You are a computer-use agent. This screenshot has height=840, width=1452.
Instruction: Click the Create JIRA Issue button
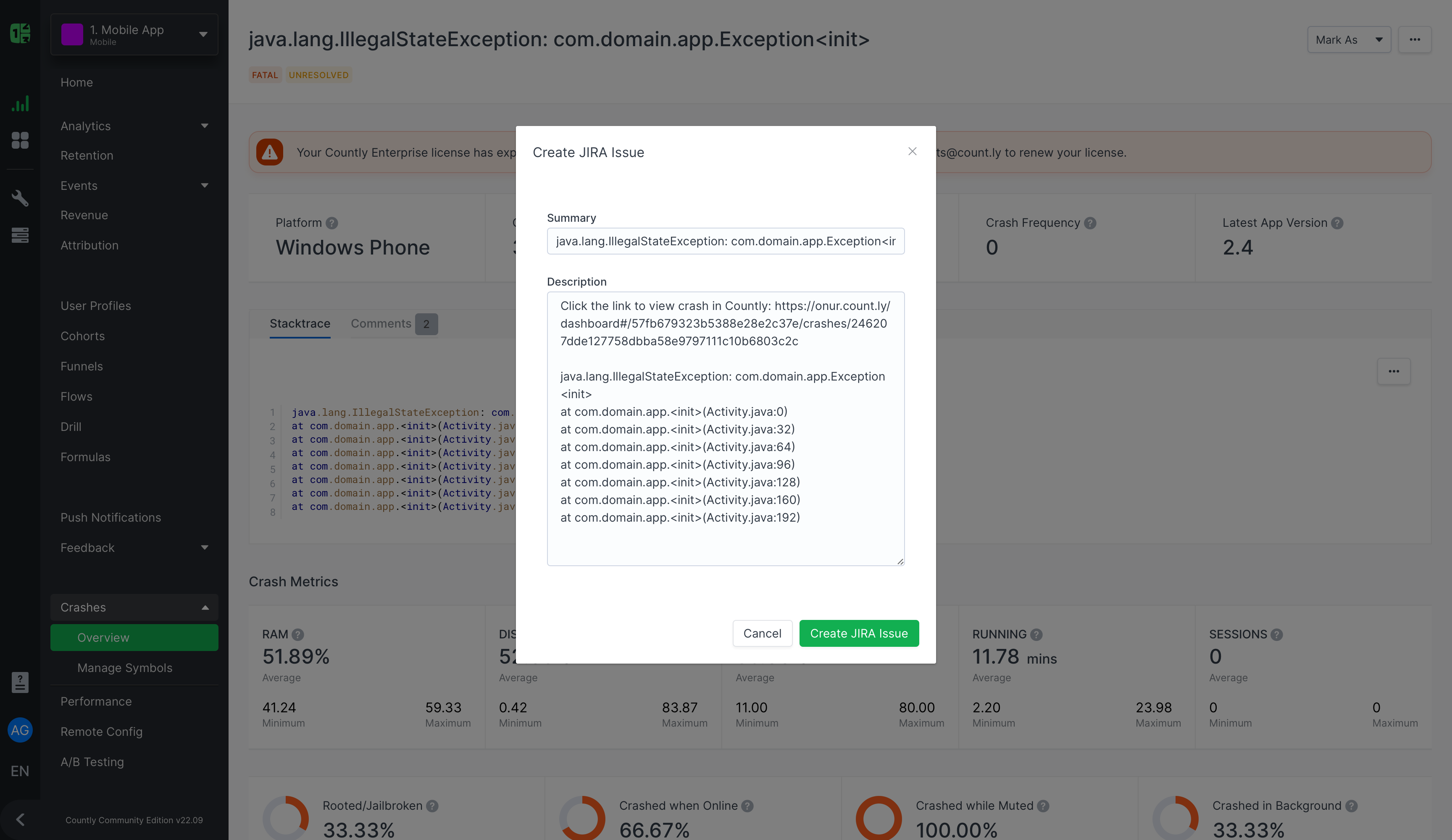click(x=859, y=633)
